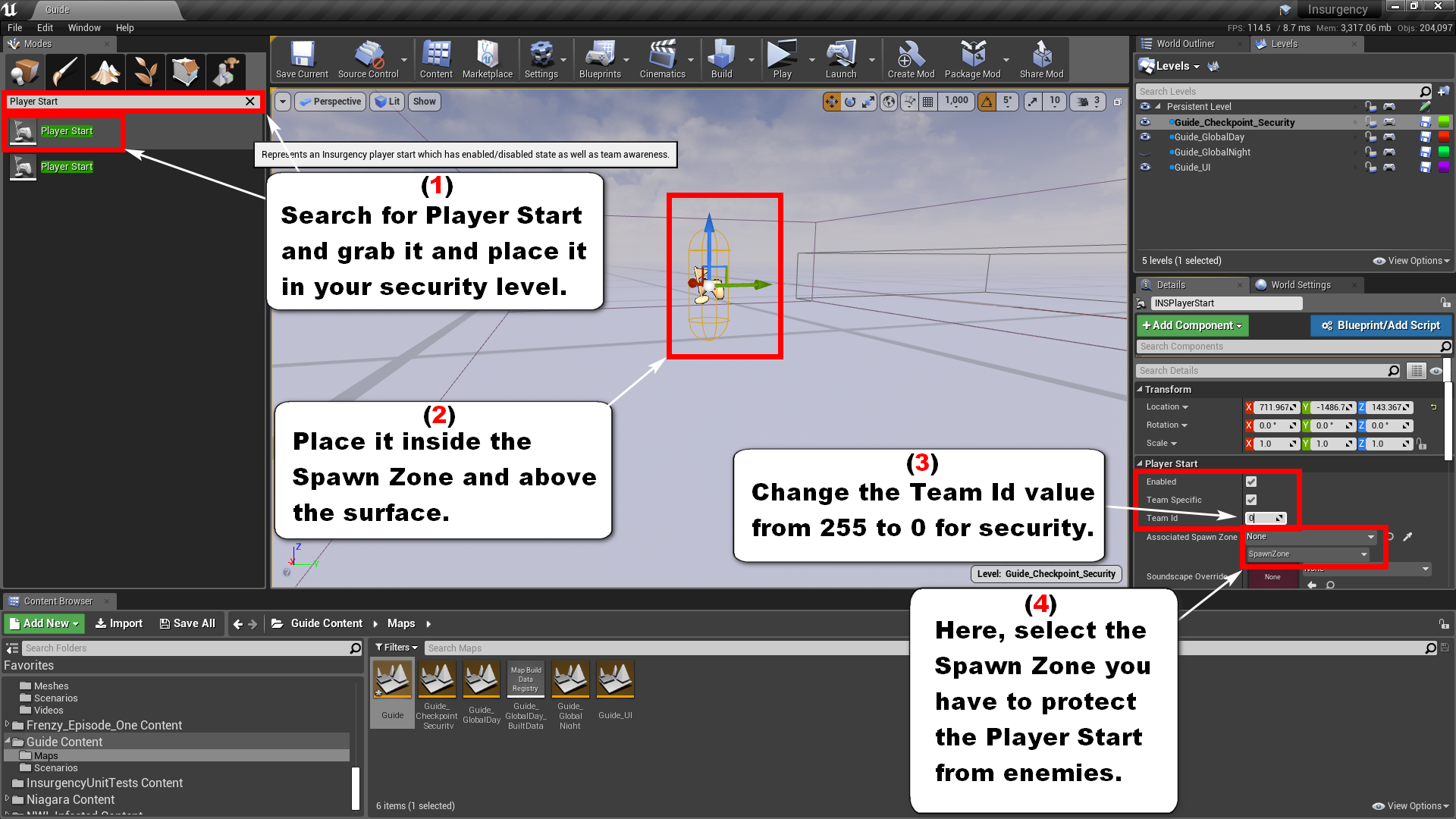The height and width of the screenshot is (819, 1456).
Task: Click the Create Mod button
Action: point(911,59)
